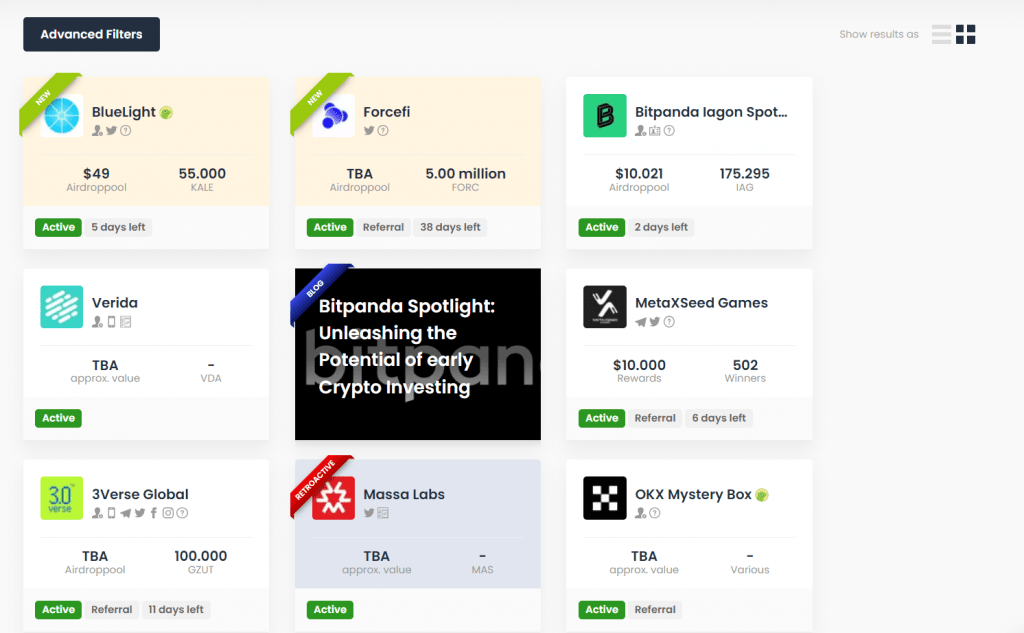Click the Verida project logo
Viewport: 1024px width, 633px height.
62,307
